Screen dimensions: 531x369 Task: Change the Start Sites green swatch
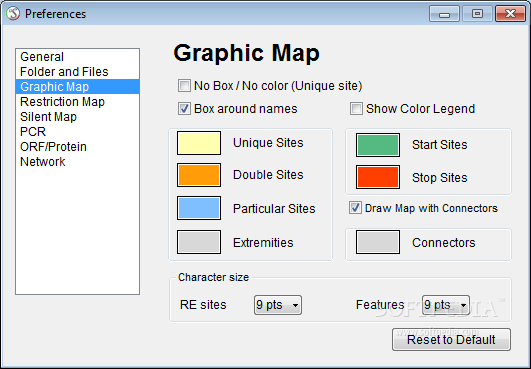point(378,145)
